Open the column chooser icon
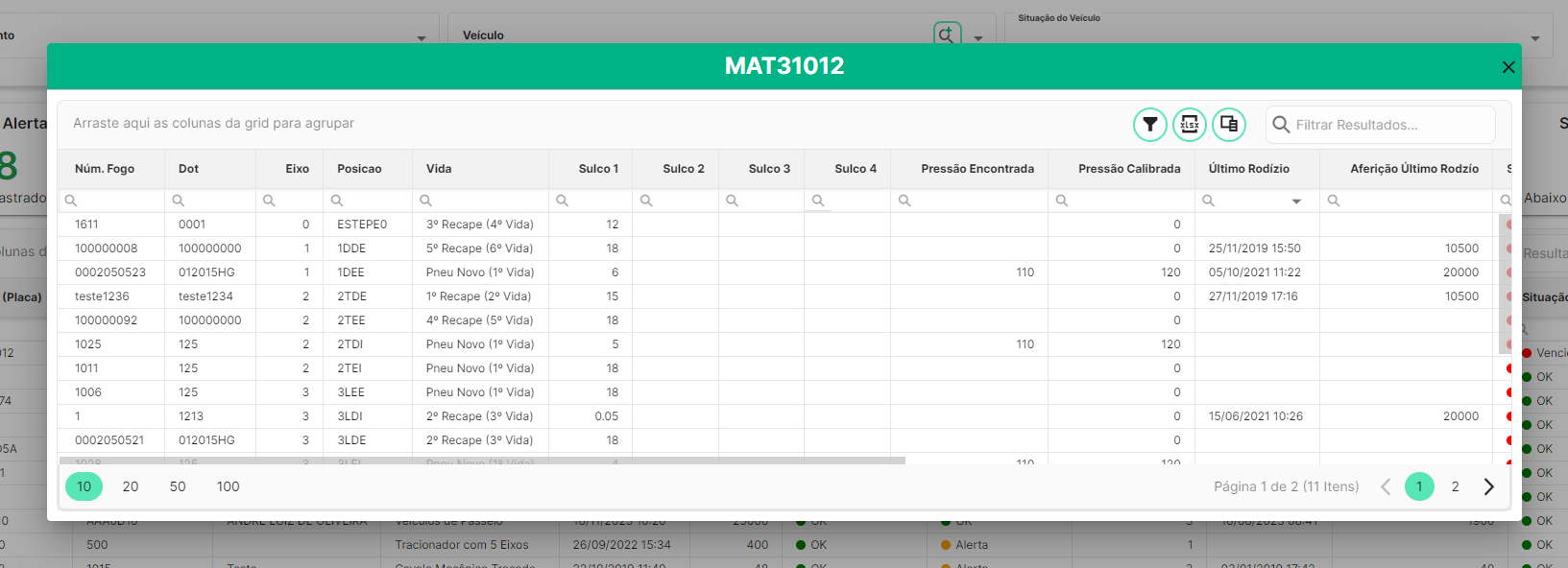 tap(1229, 125)
